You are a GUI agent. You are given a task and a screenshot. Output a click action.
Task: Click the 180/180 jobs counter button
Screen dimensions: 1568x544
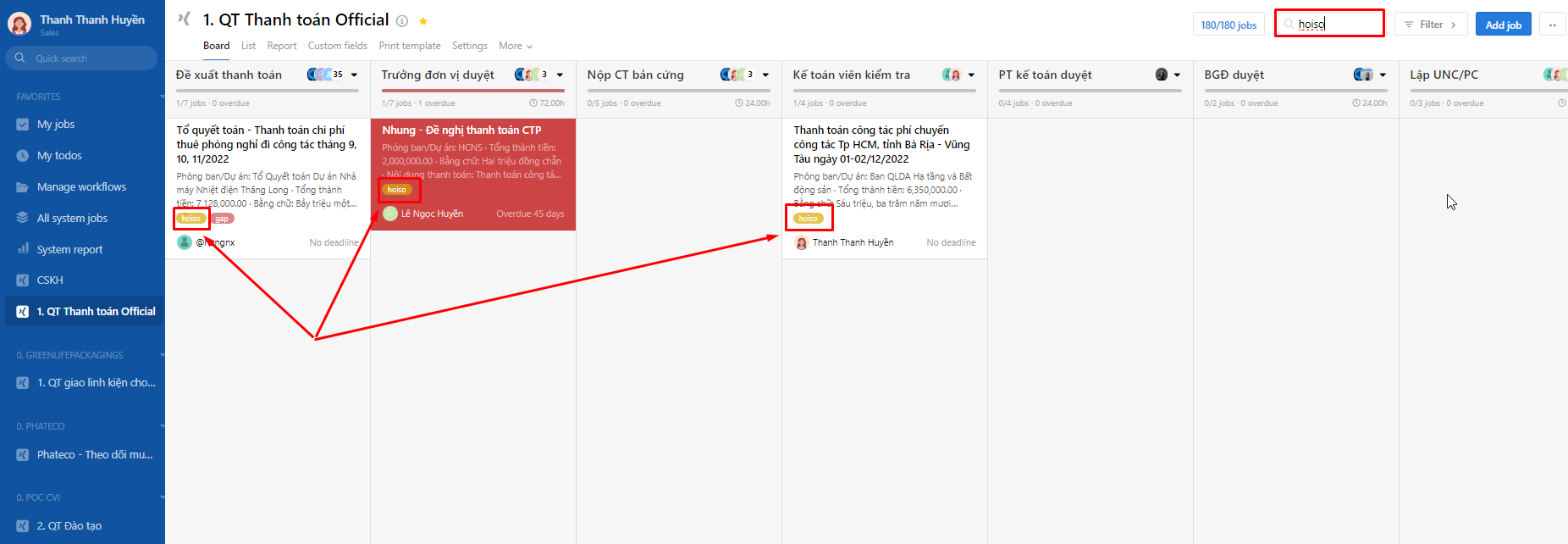1228,25
